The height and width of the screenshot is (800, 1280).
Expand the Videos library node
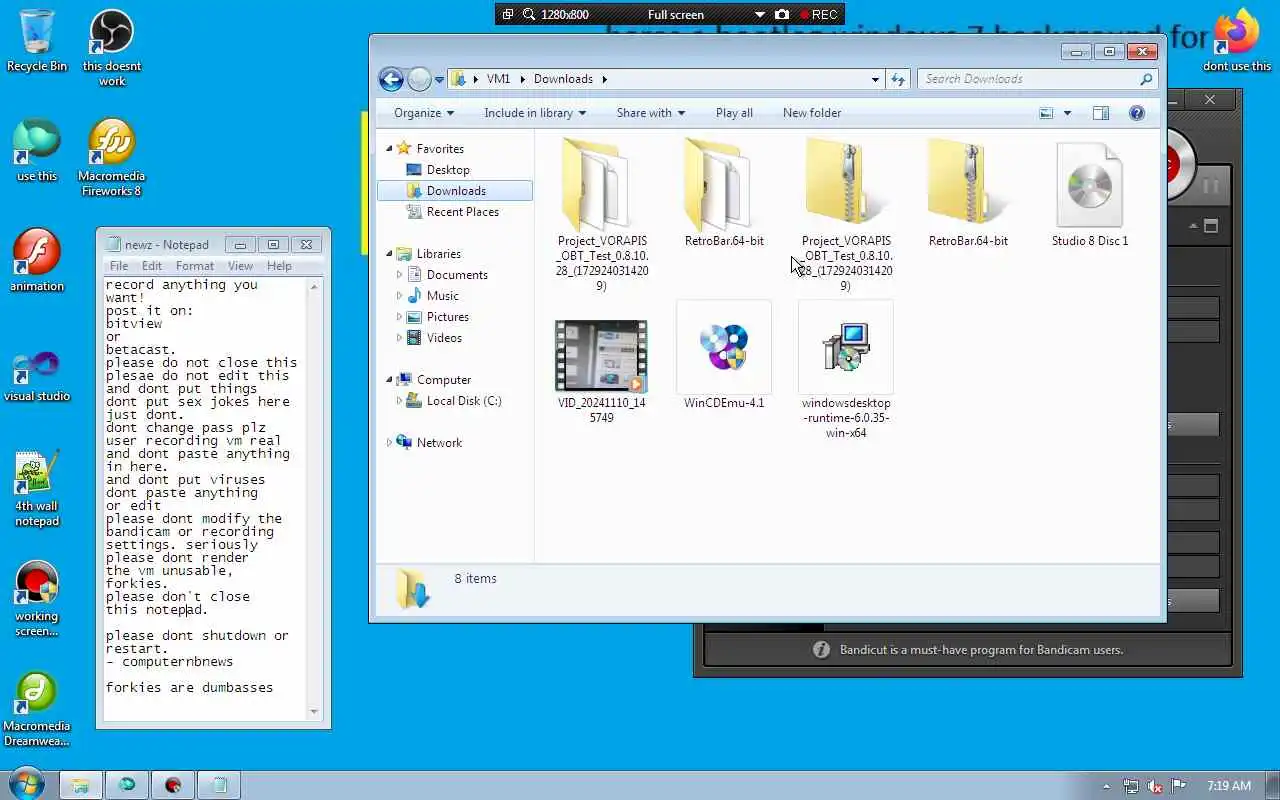pos(400,338)
